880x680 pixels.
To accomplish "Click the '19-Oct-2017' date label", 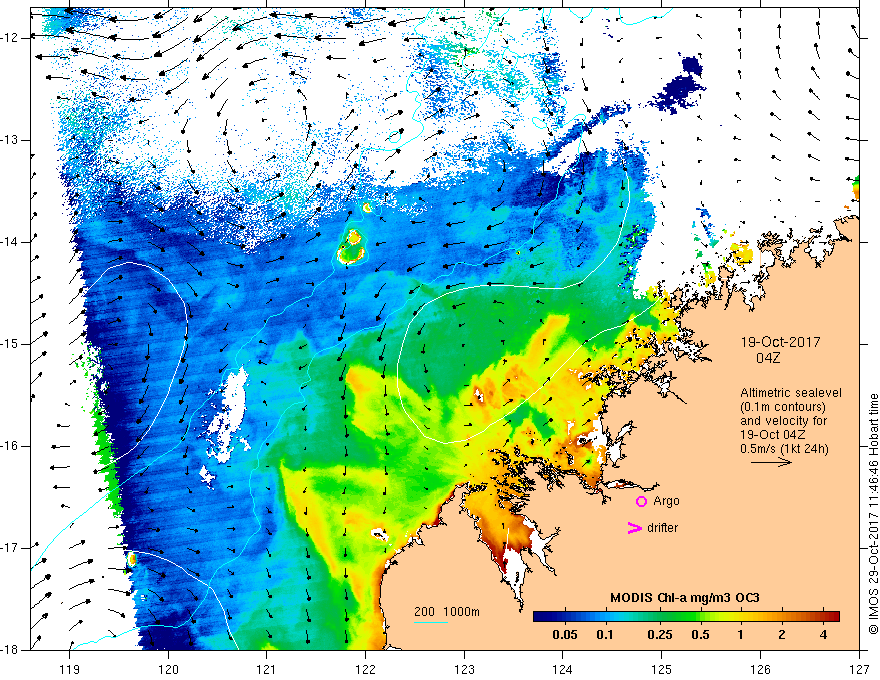I will click(780, 342).
